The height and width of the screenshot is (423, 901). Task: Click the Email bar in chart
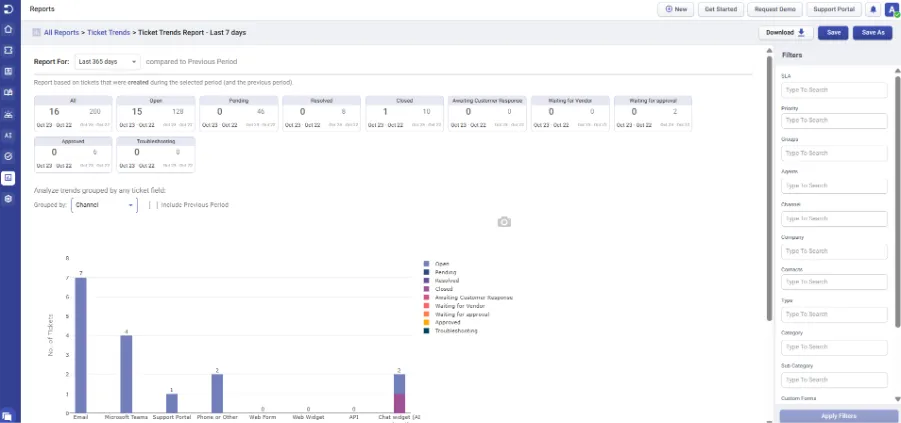[81, 345]
